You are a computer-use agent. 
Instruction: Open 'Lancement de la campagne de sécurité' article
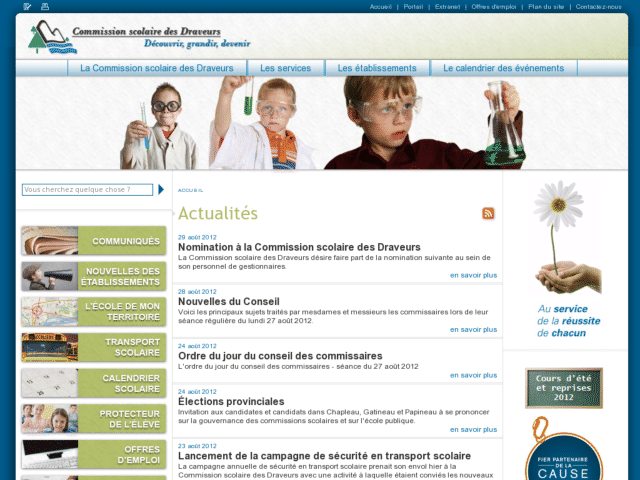[324, 456]
